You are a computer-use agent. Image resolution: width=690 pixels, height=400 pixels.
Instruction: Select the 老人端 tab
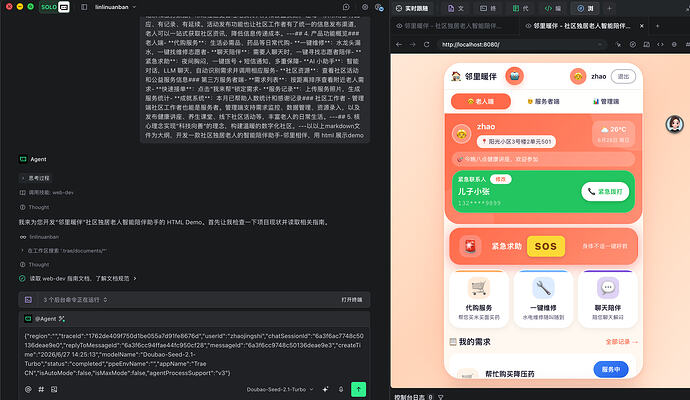[x=481, y=101]
